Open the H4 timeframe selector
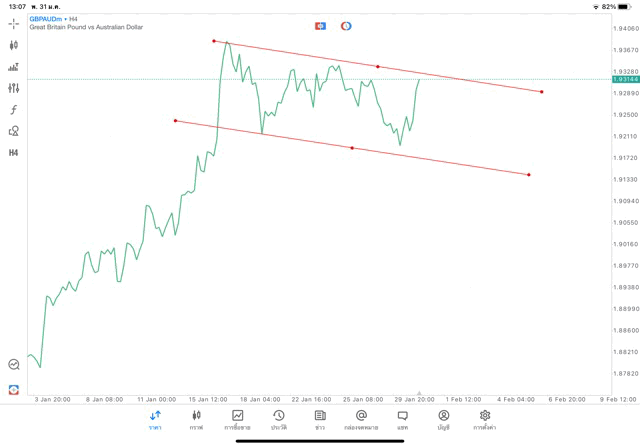The image size is (640, 447). 14,153
